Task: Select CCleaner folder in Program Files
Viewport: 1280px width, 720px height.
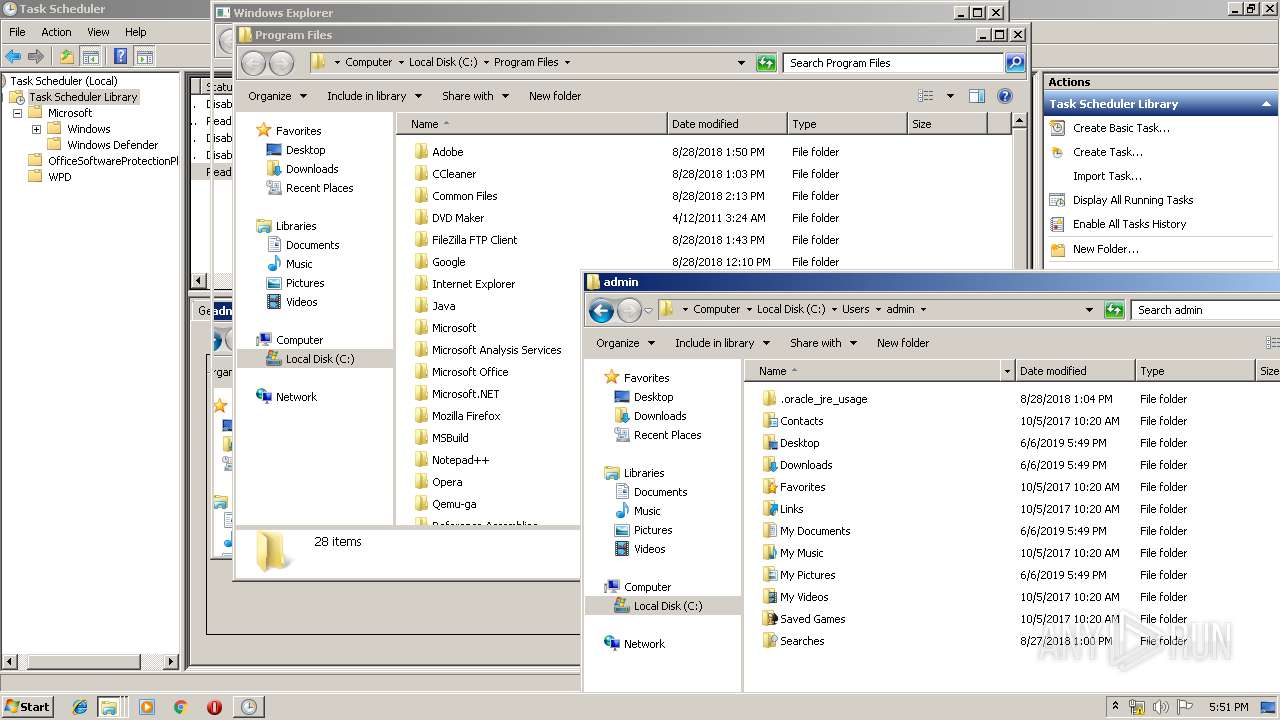Action: (454, 174)
